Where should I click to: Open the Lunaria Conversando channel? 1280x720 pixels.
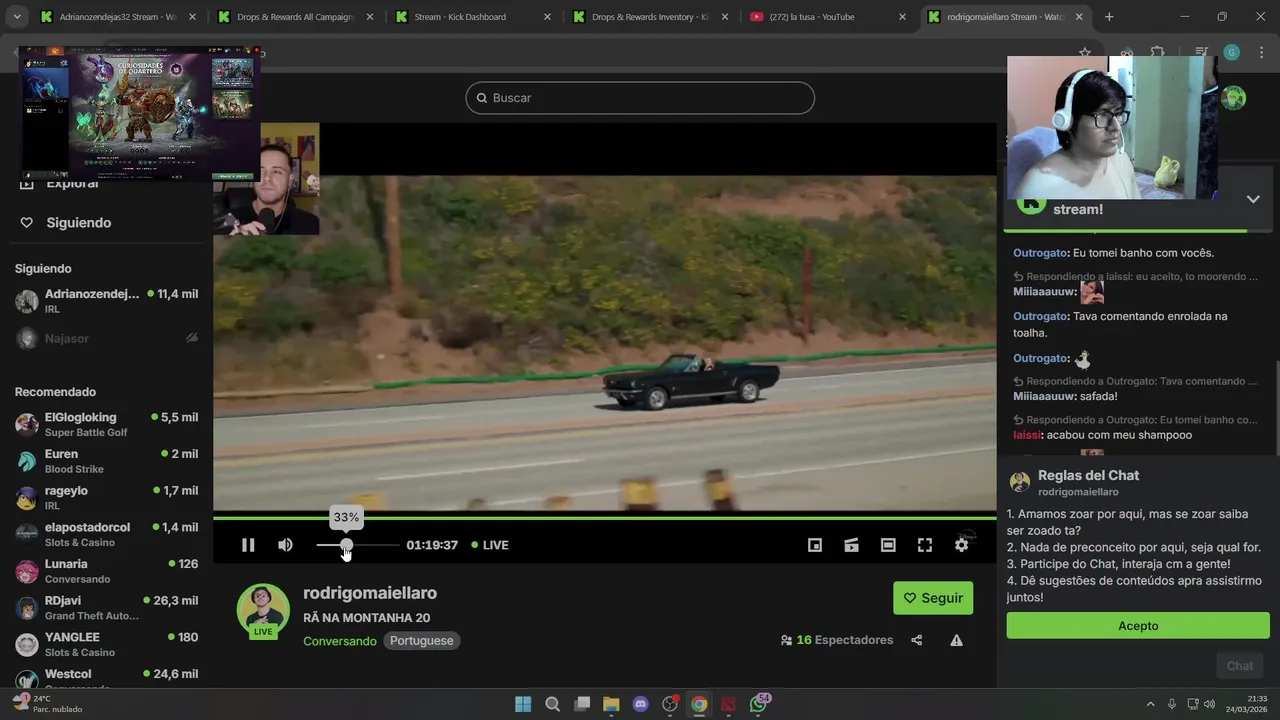106,571
